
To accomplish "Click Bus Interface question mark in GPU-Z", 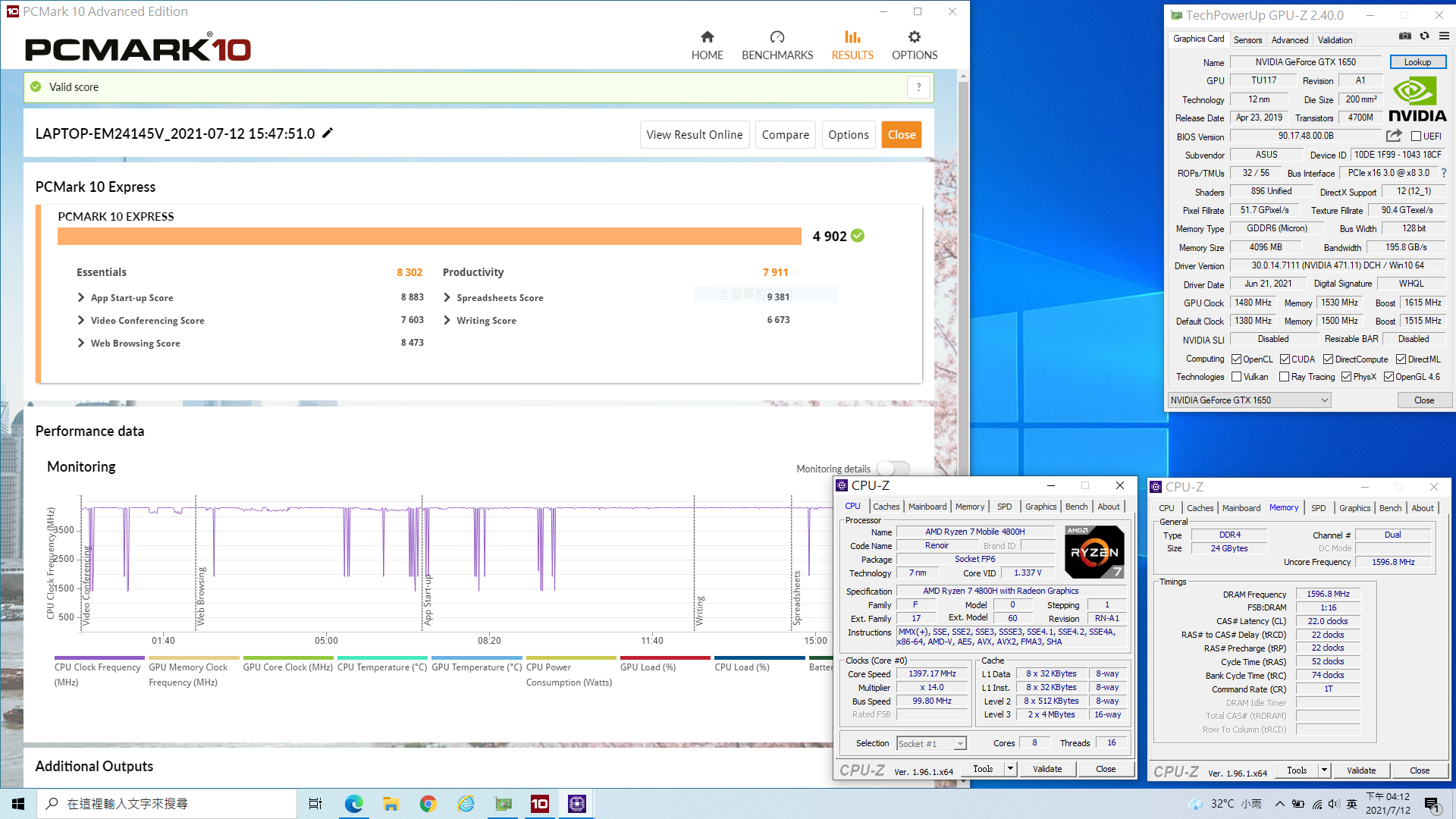I will [1443, 173].
